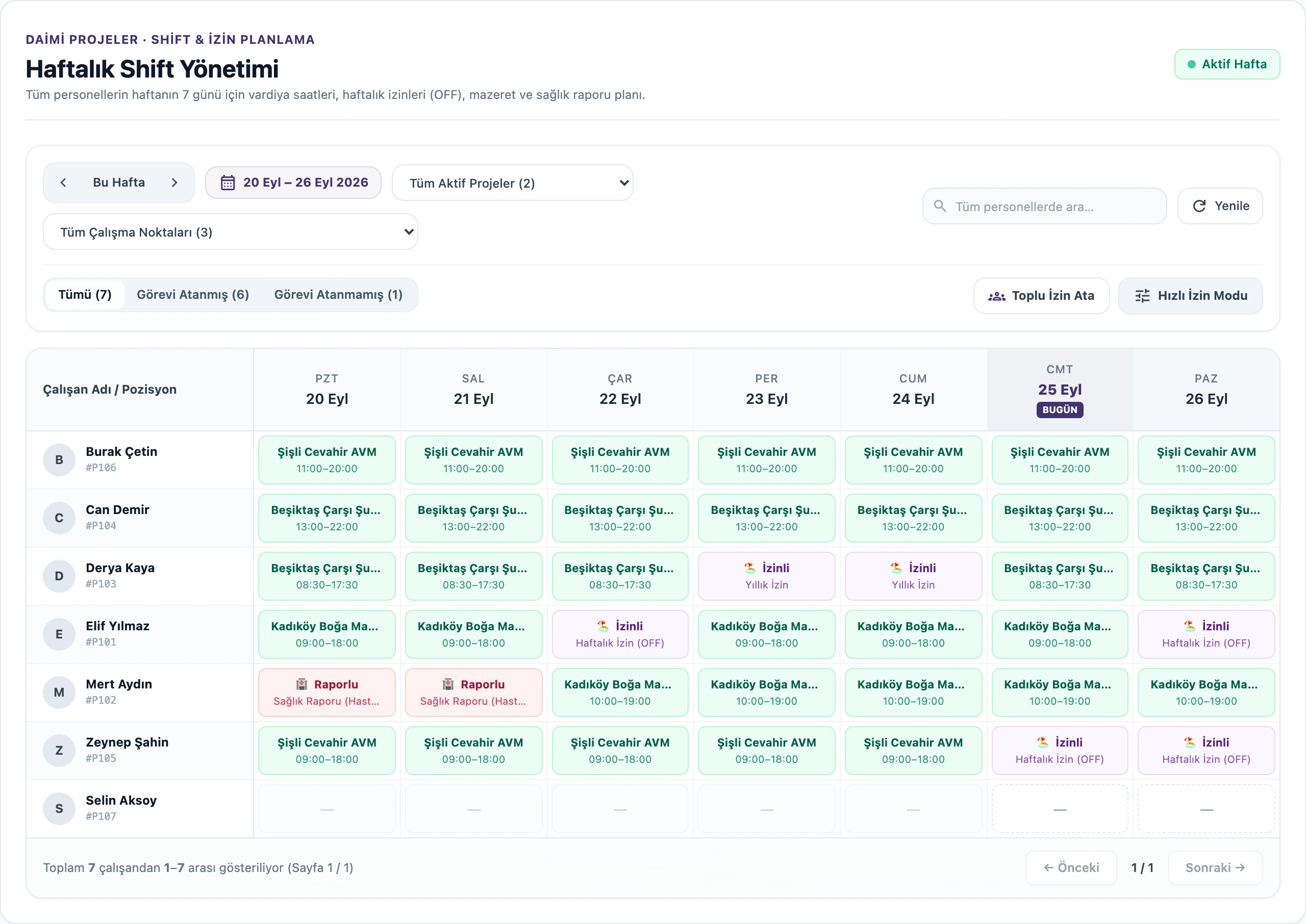Select Burak Çetin's B avatar

coord(59,460)
